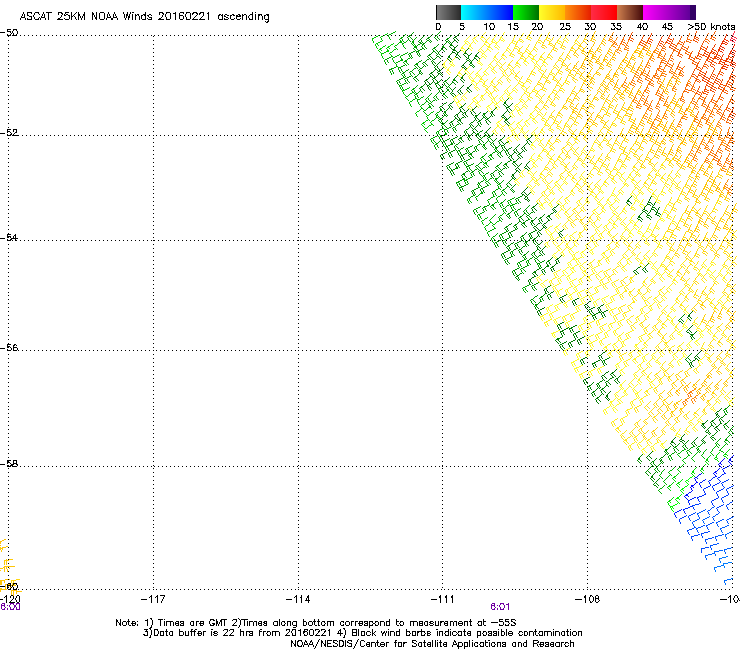740x650 pixels.
Task: Click the latitude label '-54'
Action: point(9,237)
